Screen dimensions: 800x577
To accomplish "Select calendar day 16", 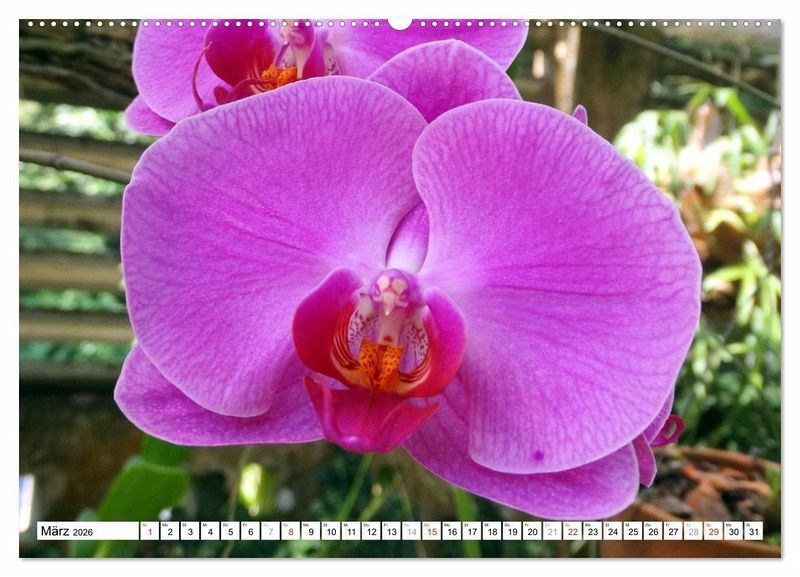I will pos(452,531).
